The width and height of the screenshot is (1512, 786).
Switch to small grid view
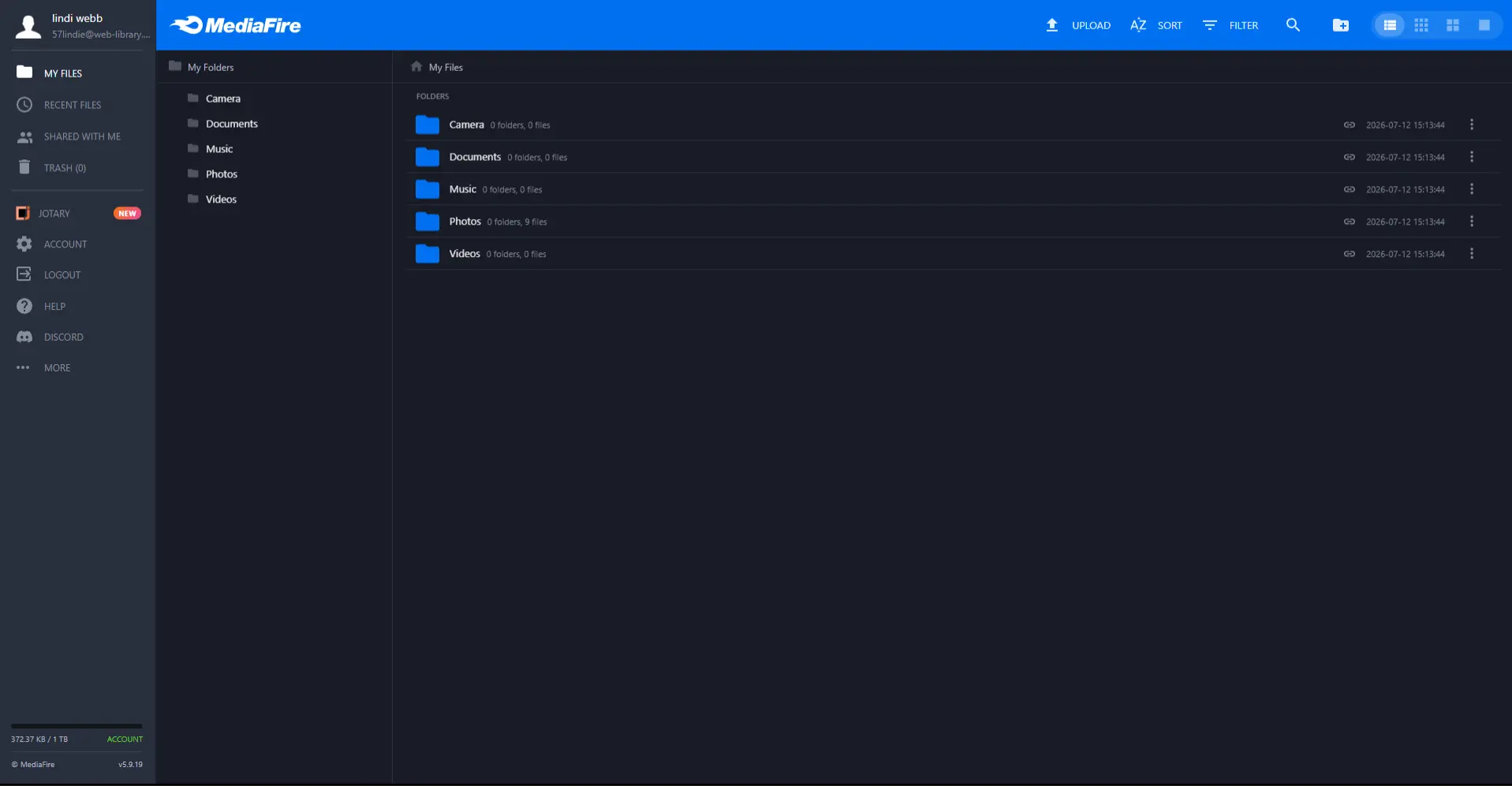1421,25
